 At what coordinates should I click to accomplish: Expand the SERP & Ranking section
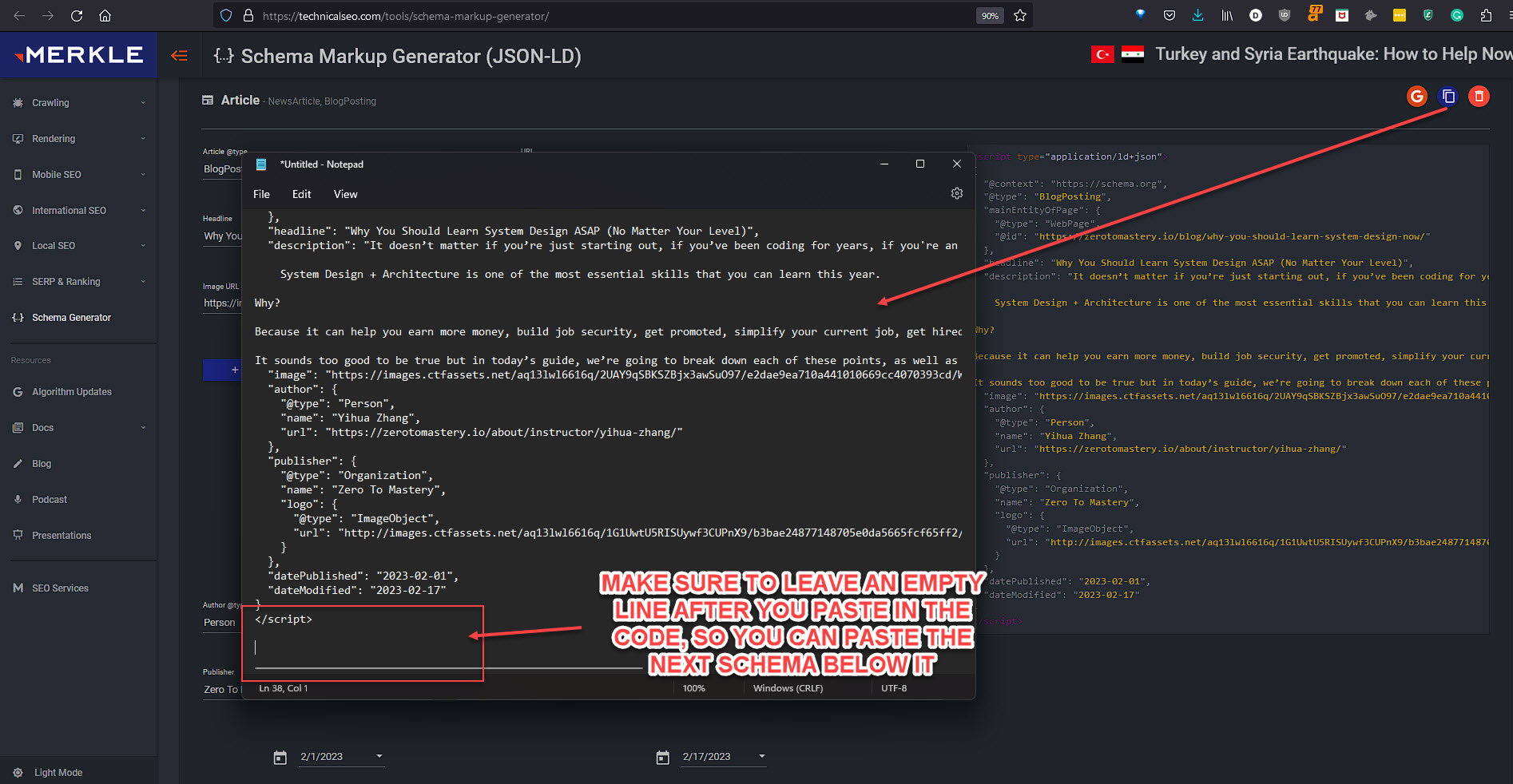coord(79,281)
